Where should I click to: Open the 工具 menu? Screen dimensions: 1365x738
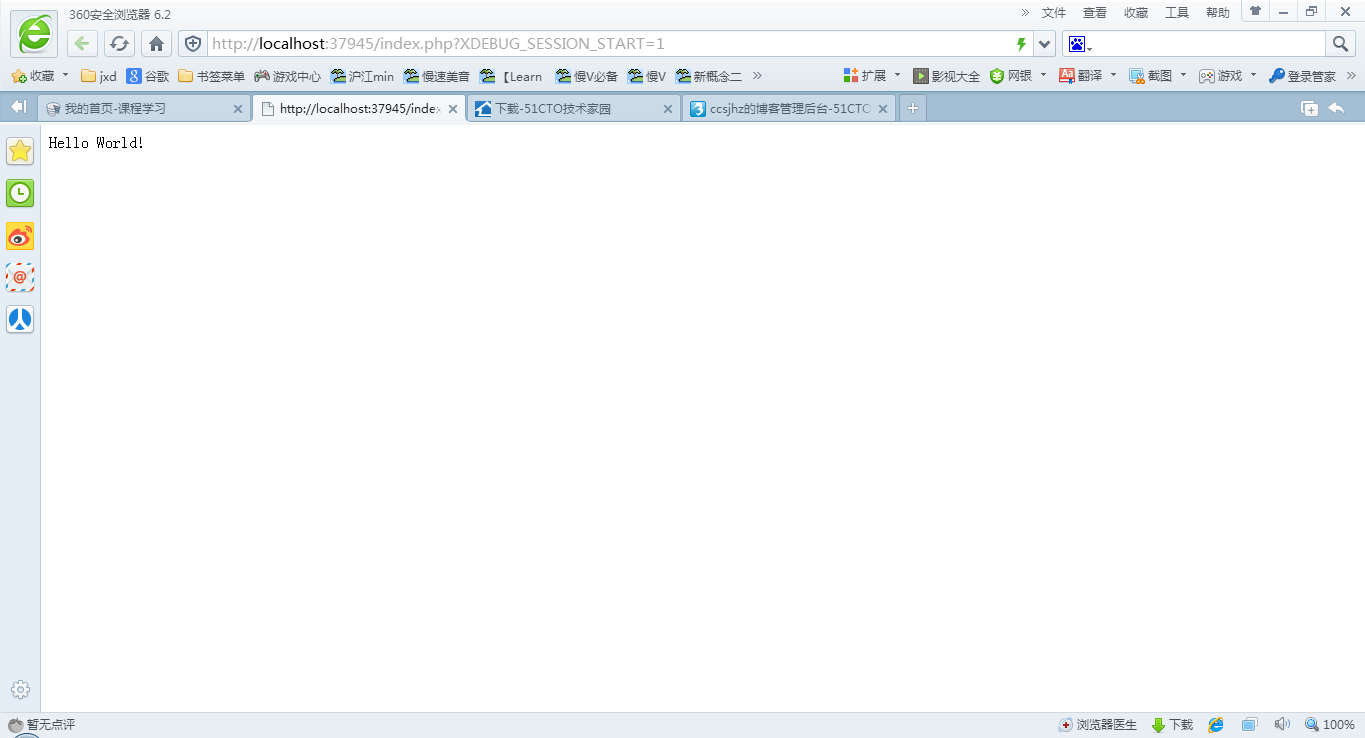[1176, 13]
